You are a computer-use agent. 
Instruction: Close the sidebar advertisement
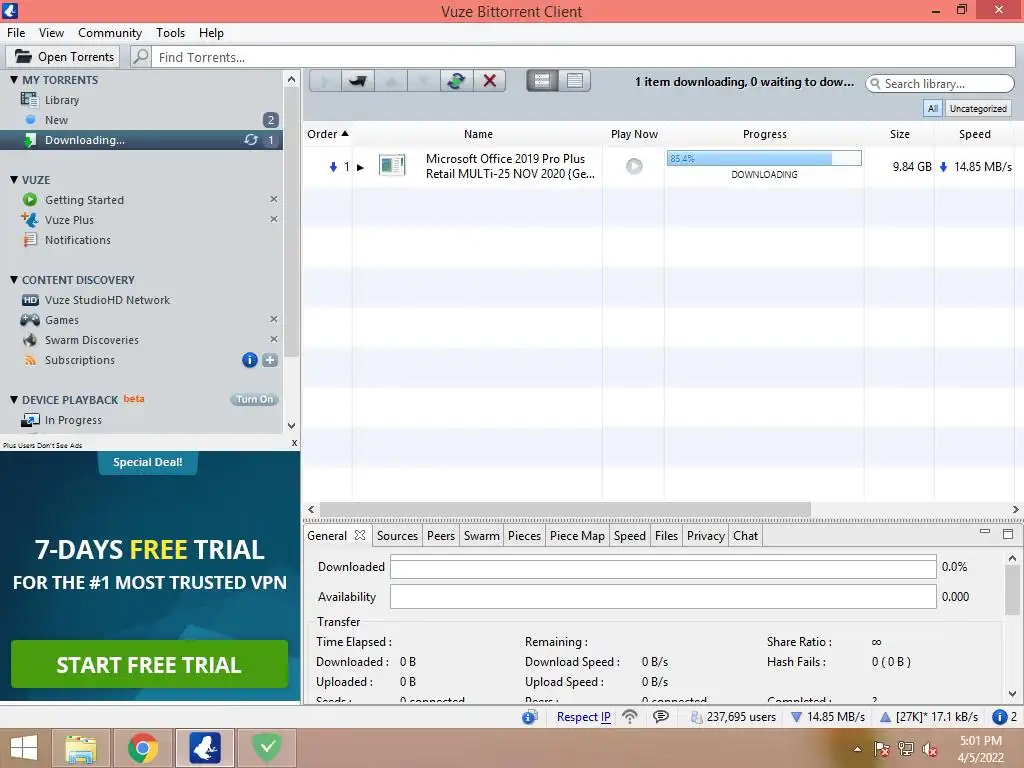(295, 443)
